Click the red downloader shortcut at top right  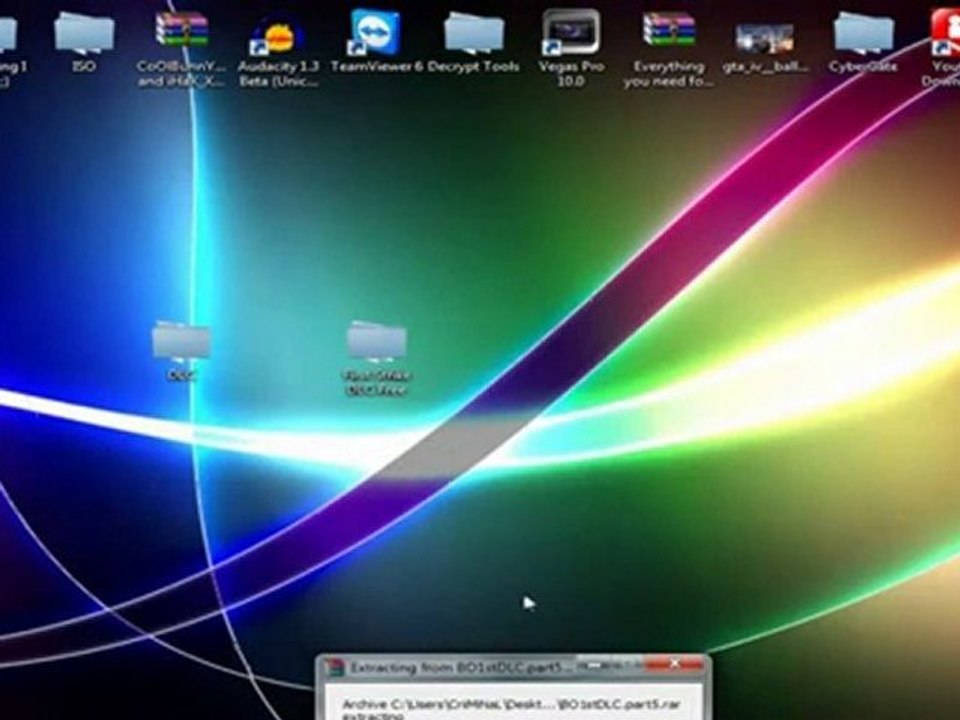click(x=945, y=32)
